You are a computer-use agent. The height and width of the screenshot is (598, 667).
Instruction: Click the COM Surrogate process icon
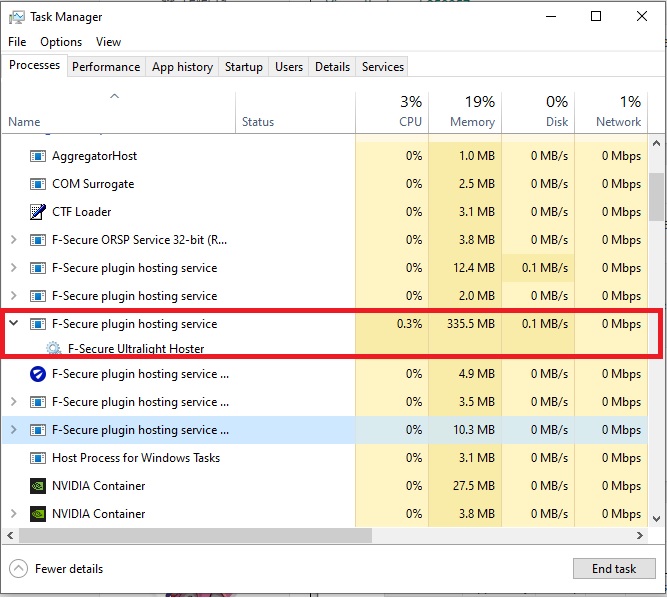coord(38,184)
